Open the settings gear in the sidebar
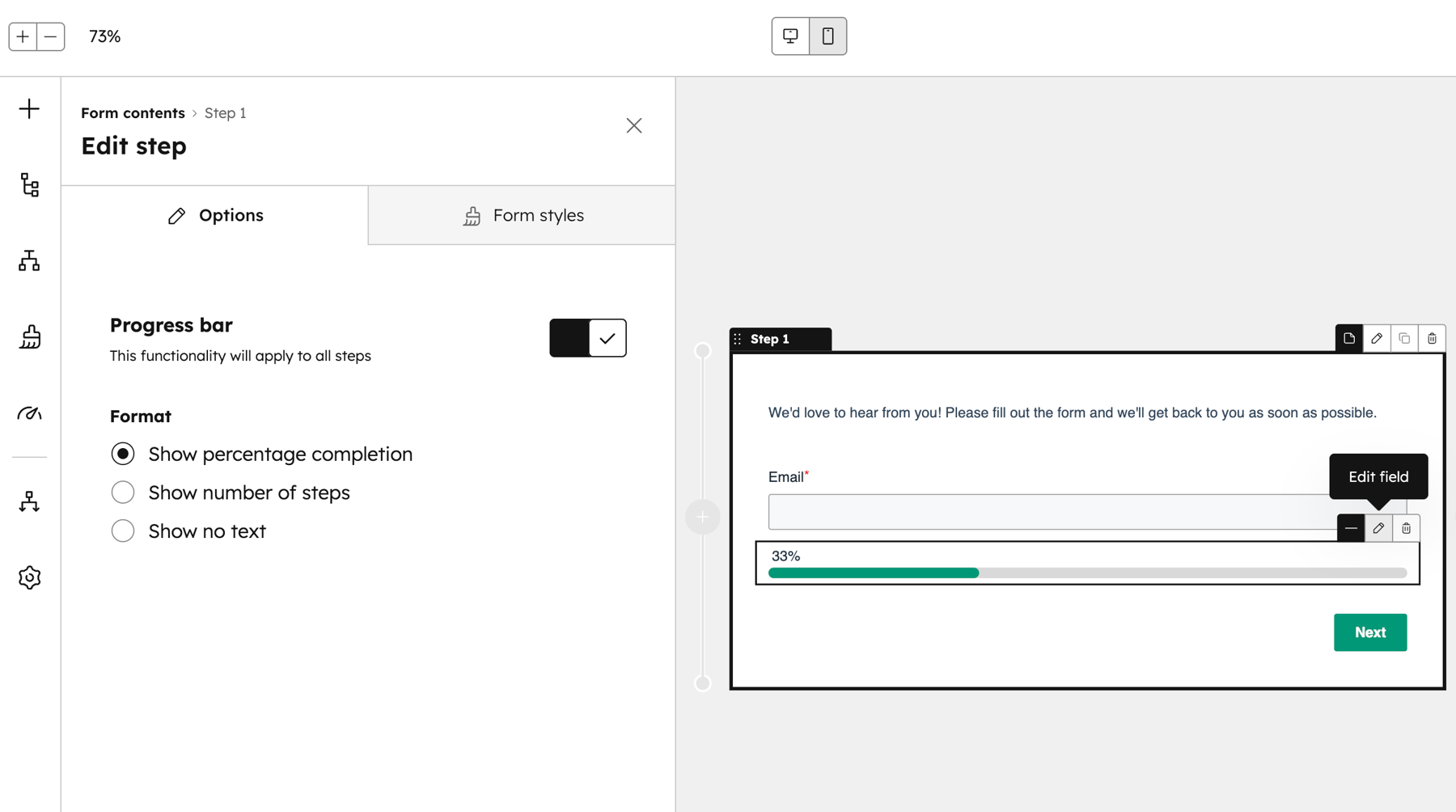This screenshot has width=1456, height=812. coord(29,577)
